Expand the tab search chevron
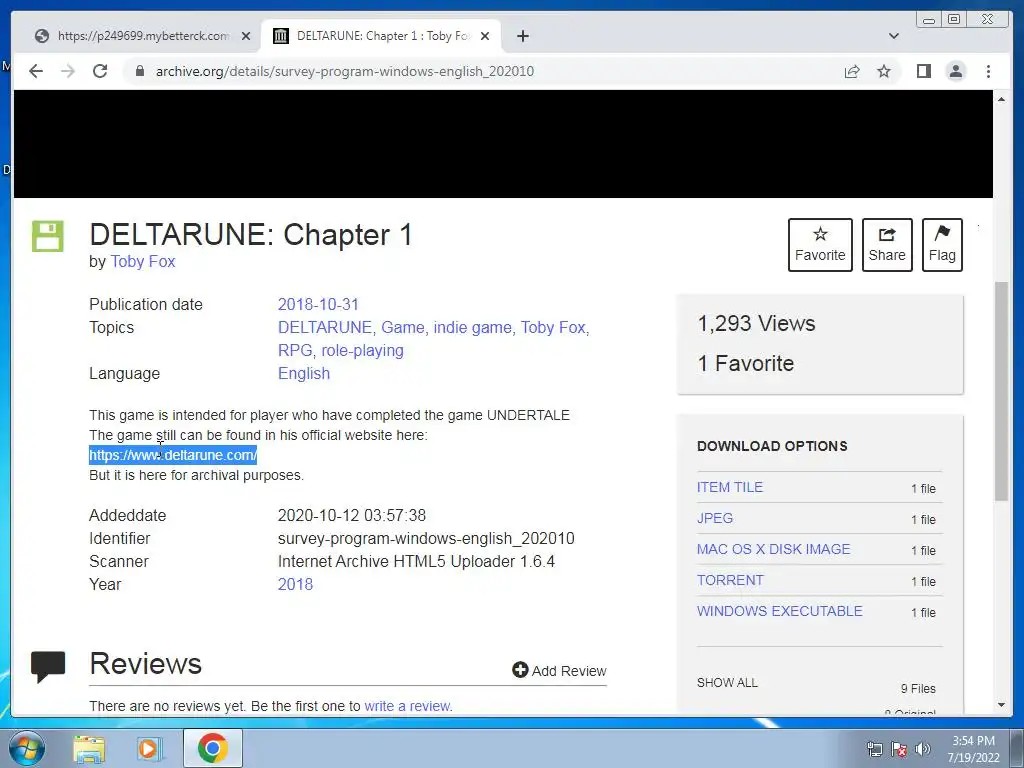This screenshot has width=1024, height=768. click(893, 36)
